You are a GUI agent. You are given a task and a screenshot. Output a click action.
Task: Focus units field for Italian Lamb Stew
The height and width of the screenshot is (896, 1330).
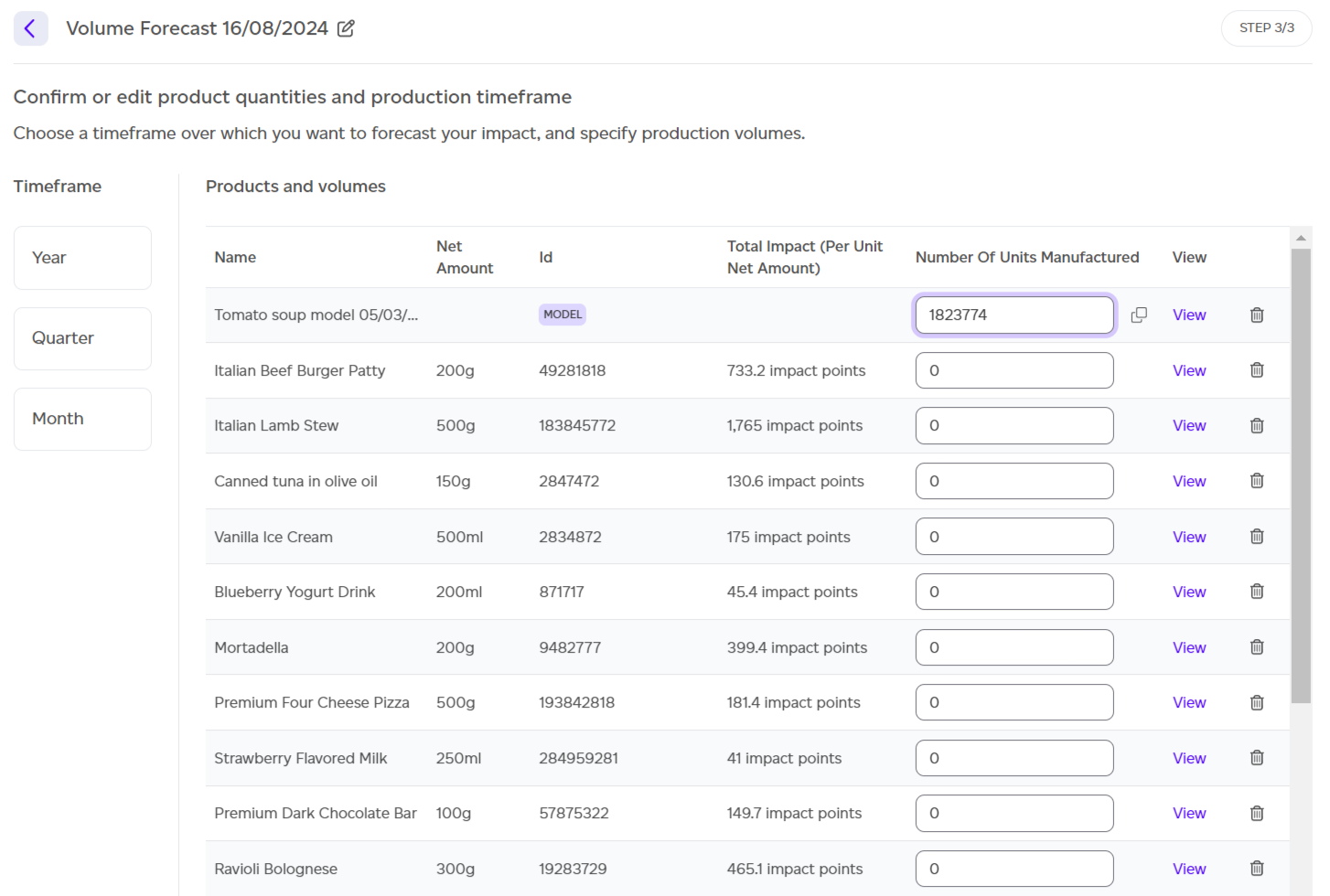click(1014, 425)
